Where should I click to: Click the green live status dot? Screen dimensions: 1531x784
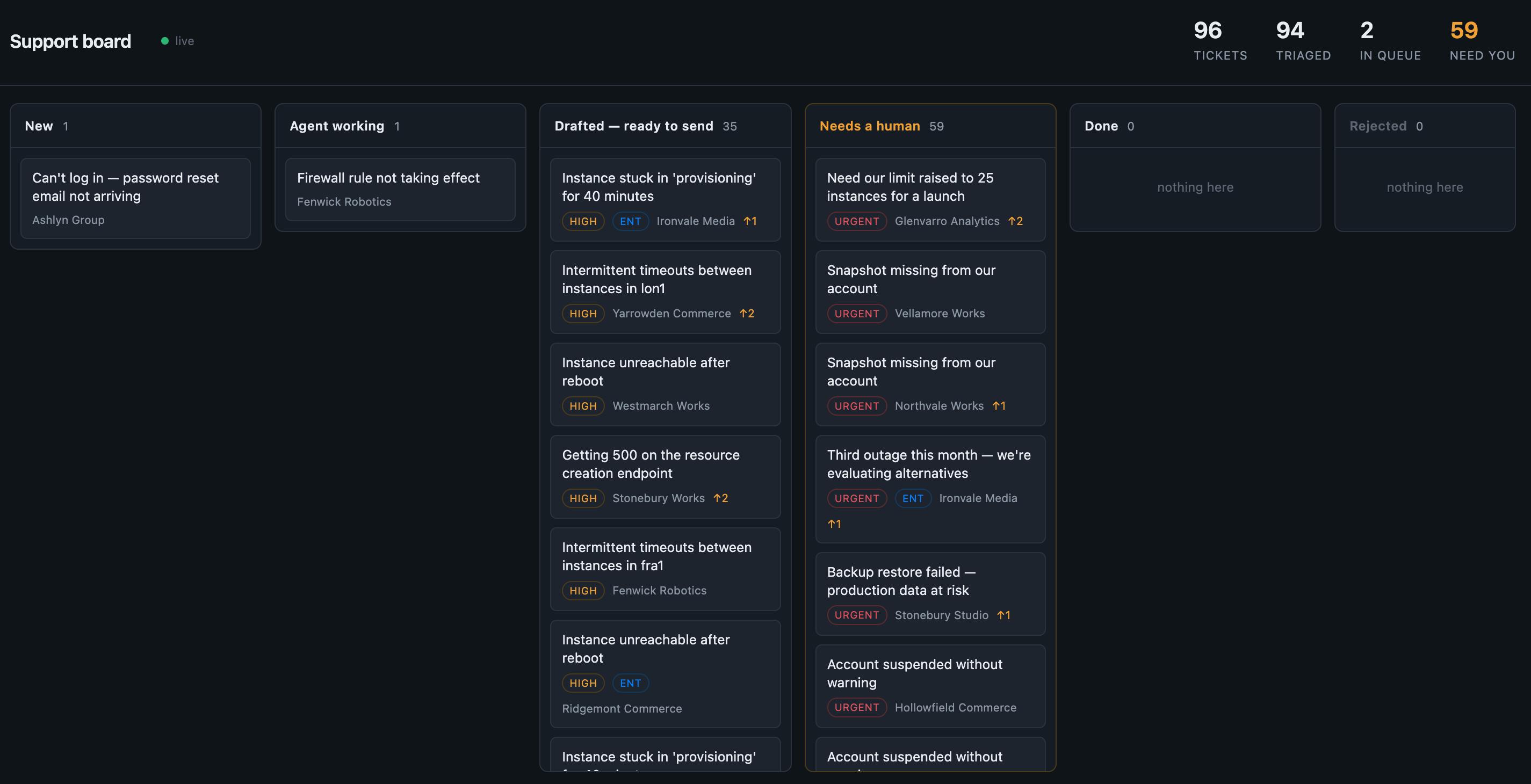pyautogui.click(x=164, y=41)
